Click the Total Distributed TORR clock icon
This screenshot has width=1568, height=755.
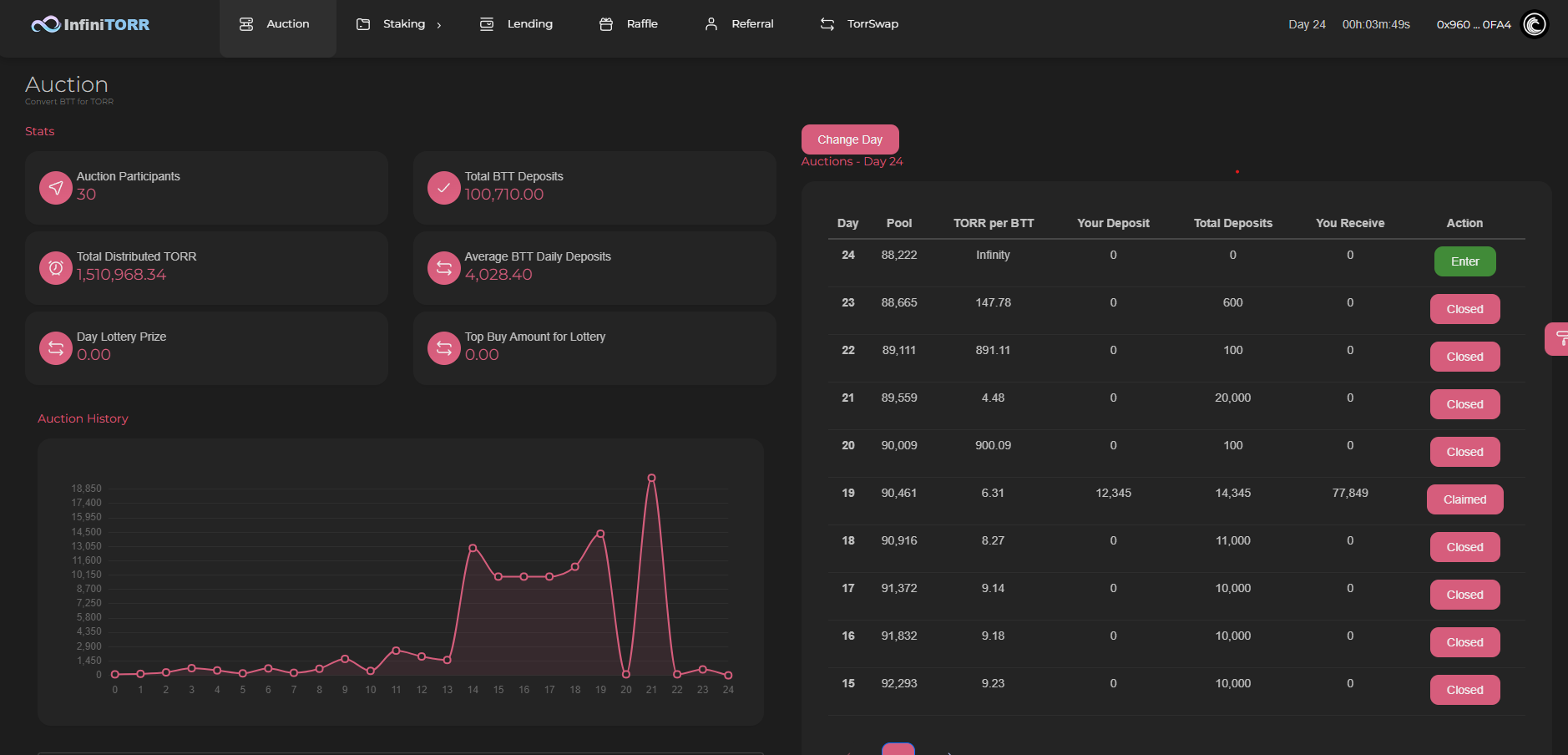56,268
